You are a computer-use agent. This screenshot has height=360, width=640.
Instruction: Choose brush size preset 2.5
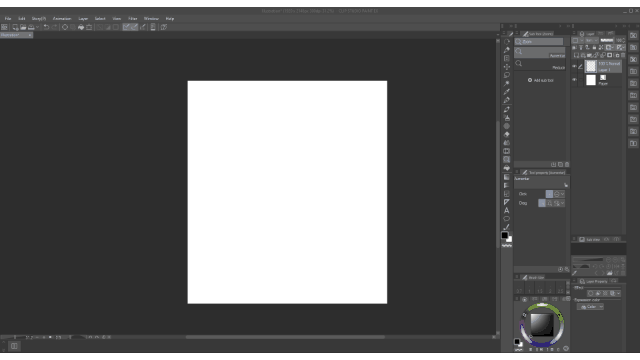click(560, 289)
